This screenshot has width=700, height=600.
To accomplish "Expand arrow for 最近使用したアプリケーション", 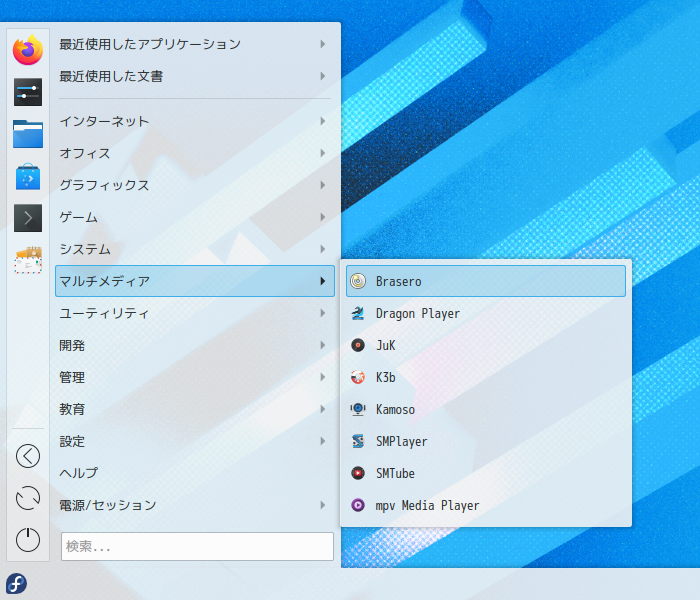I will pos(323,44).
